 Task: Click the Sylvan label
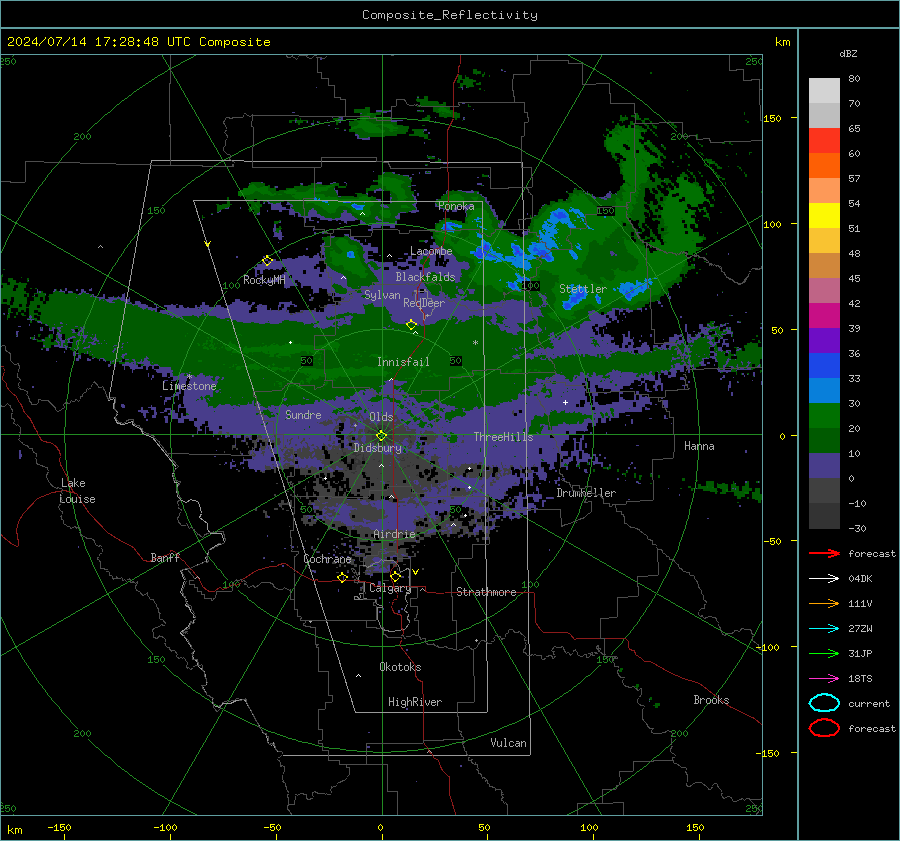tap(382, 295)
